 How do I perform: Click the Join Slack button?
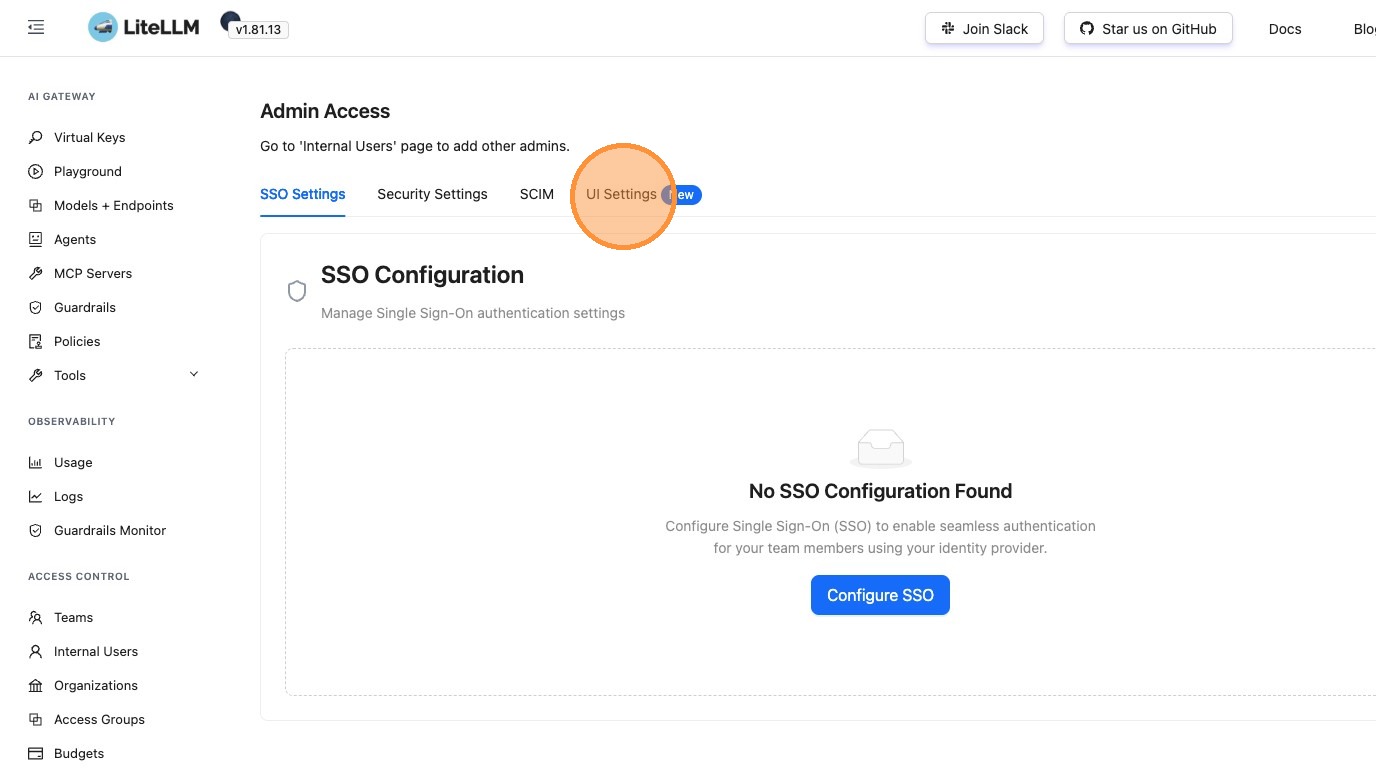984,29
